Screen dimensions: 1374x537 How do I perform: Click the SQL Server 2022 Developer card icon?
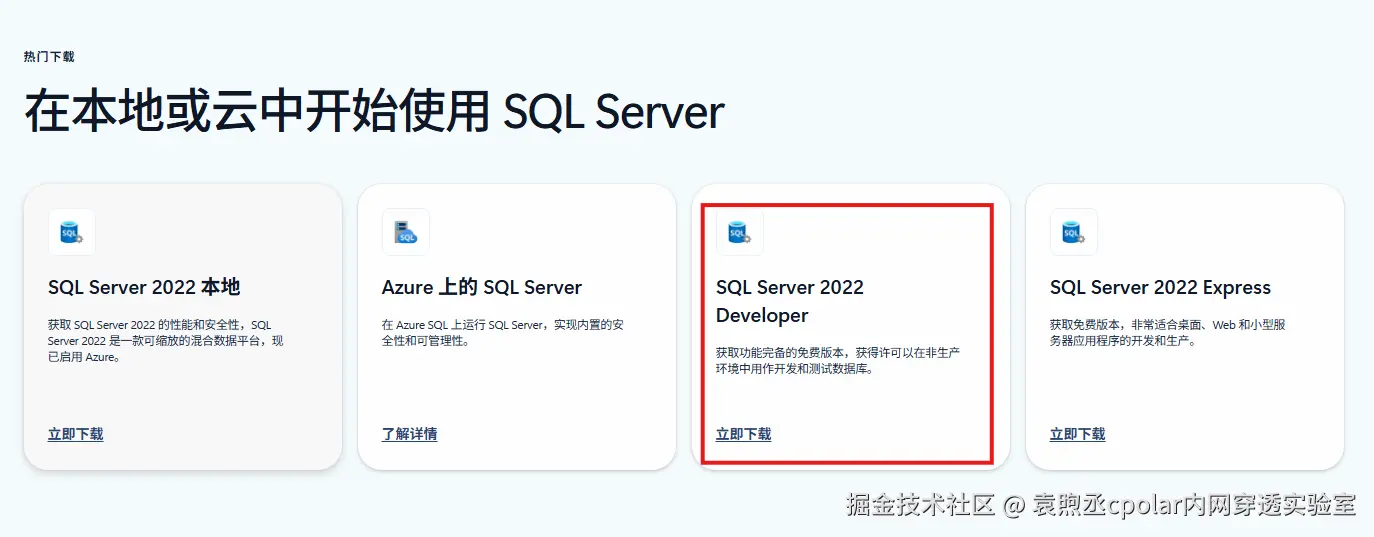740,232
